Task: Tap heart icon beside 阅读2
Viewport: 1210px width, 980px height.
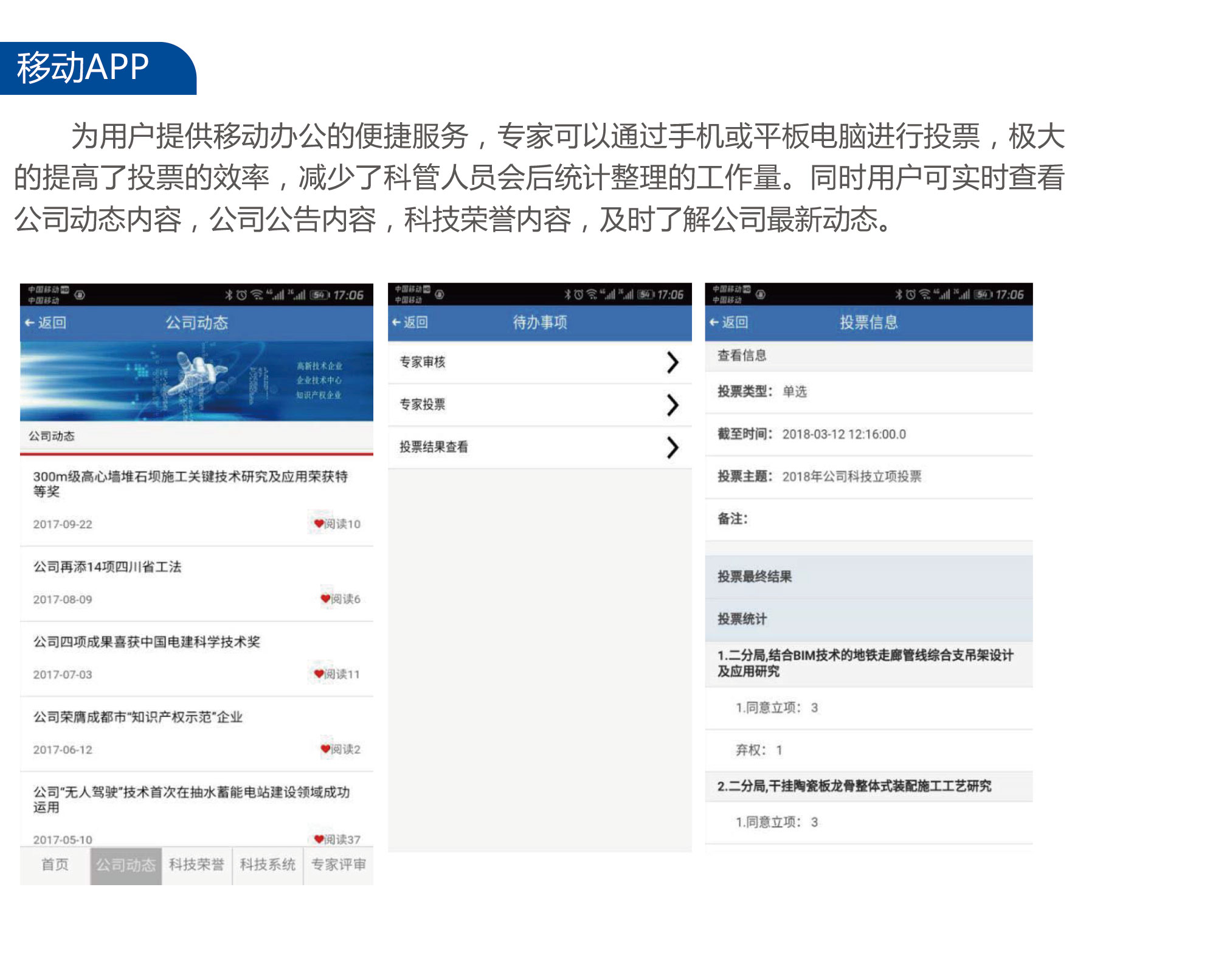Action: (x=325, y=749)
